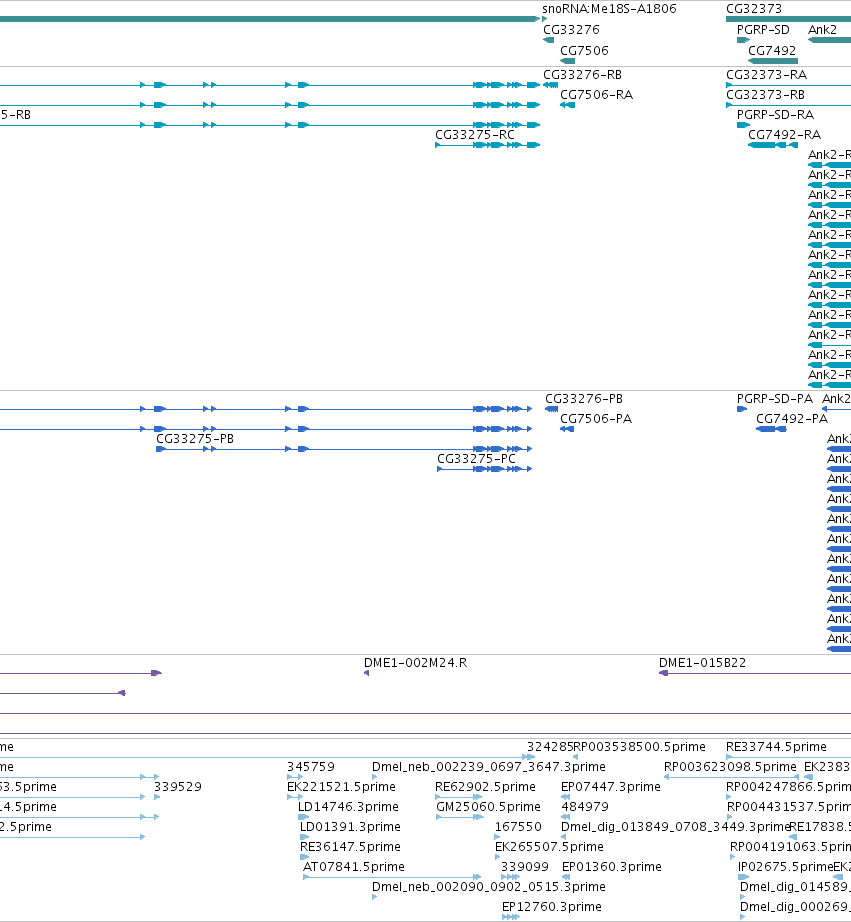Click the DME1-015B22 clone arrow glyph
This screenshot has height=922, width=851.
tap(663, 673)
